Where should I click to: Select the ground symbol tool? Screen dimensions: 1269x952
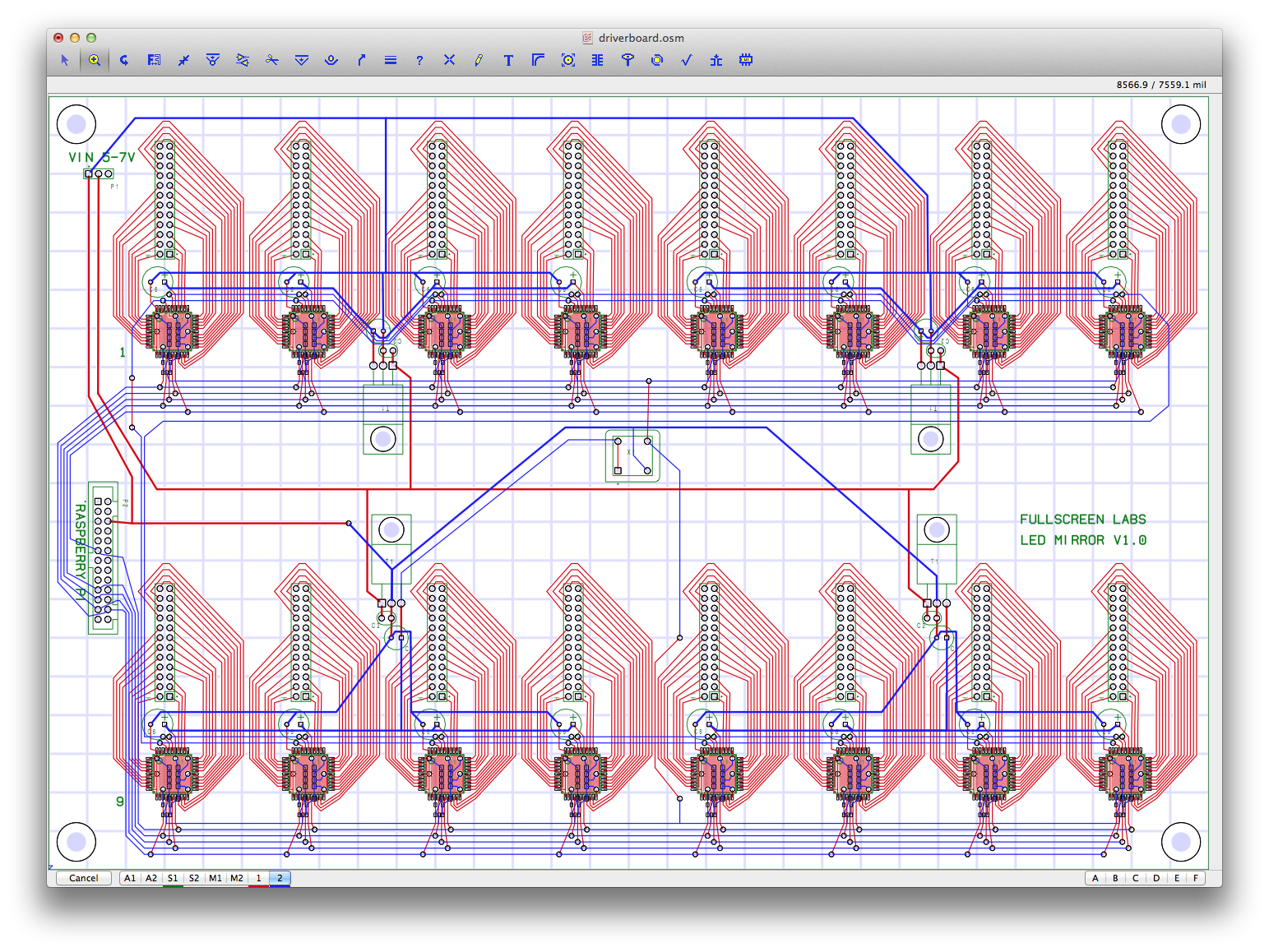[716, 60]
